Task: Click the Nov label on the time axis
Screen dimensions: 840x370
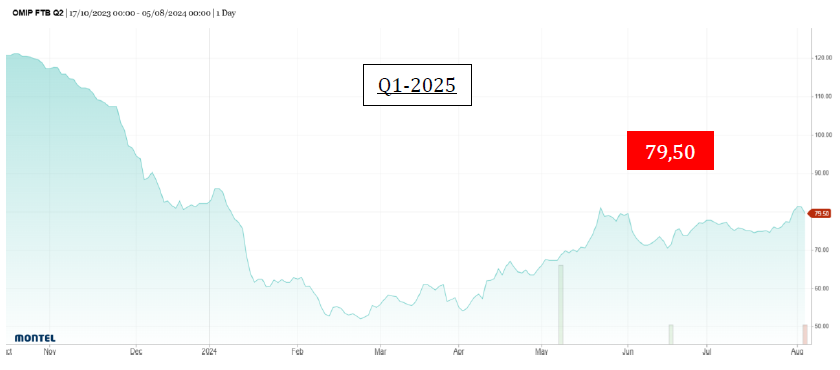Action: point(49,352)
